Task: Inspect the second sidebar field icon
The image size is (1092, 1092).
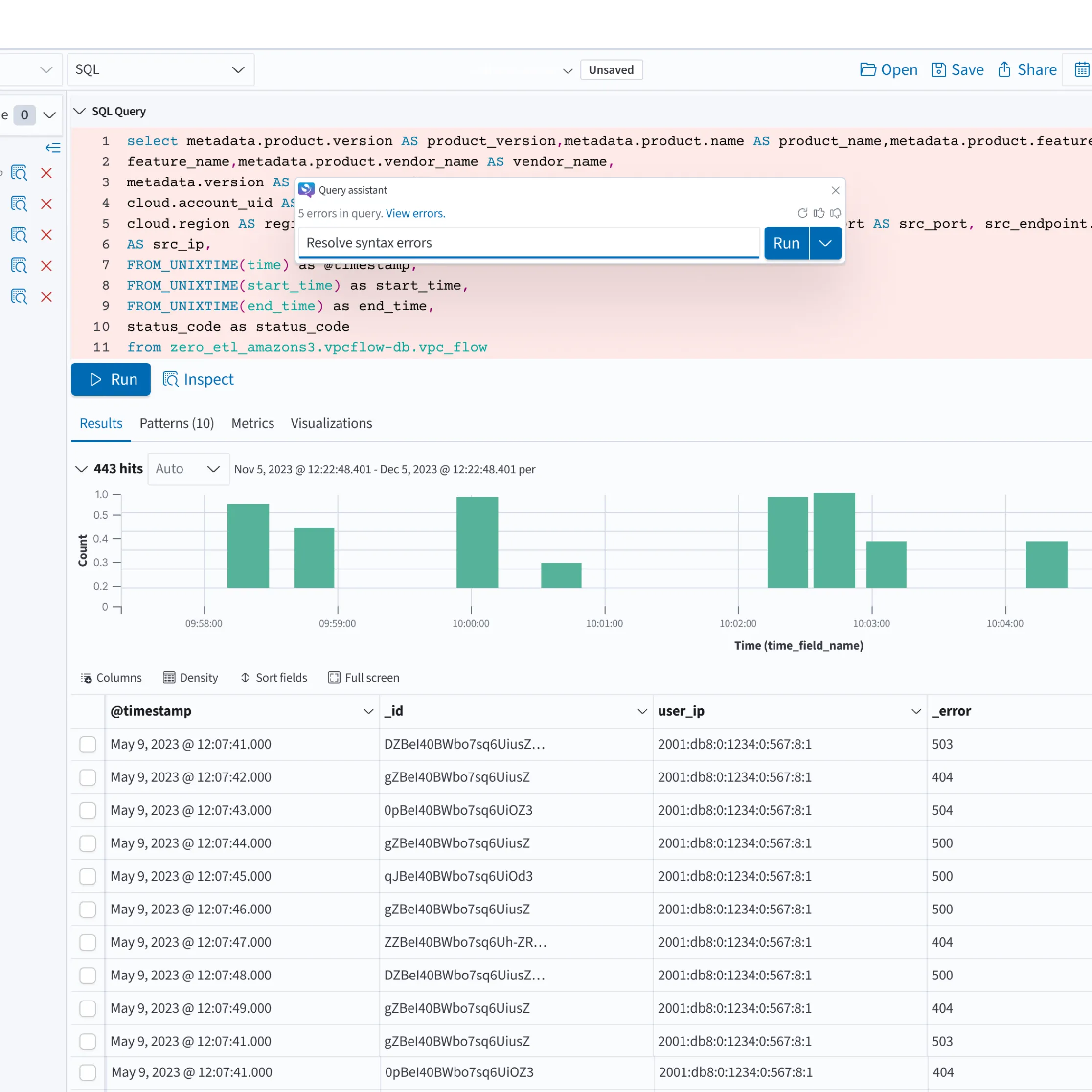Action: point(19,204)
